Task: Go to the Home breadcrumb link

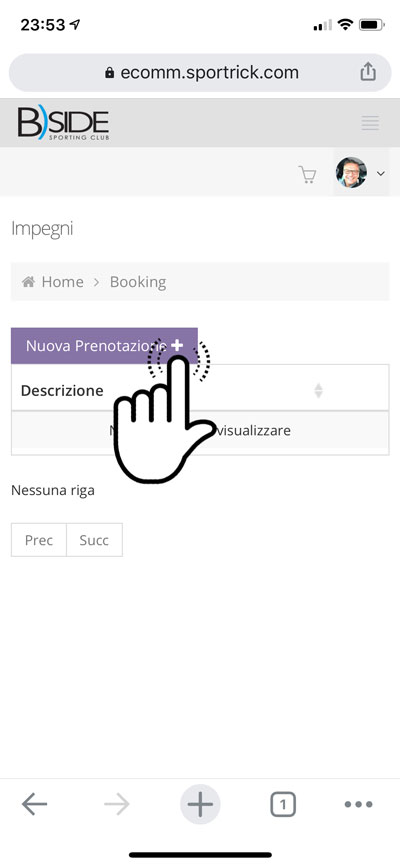Action: 62,282
